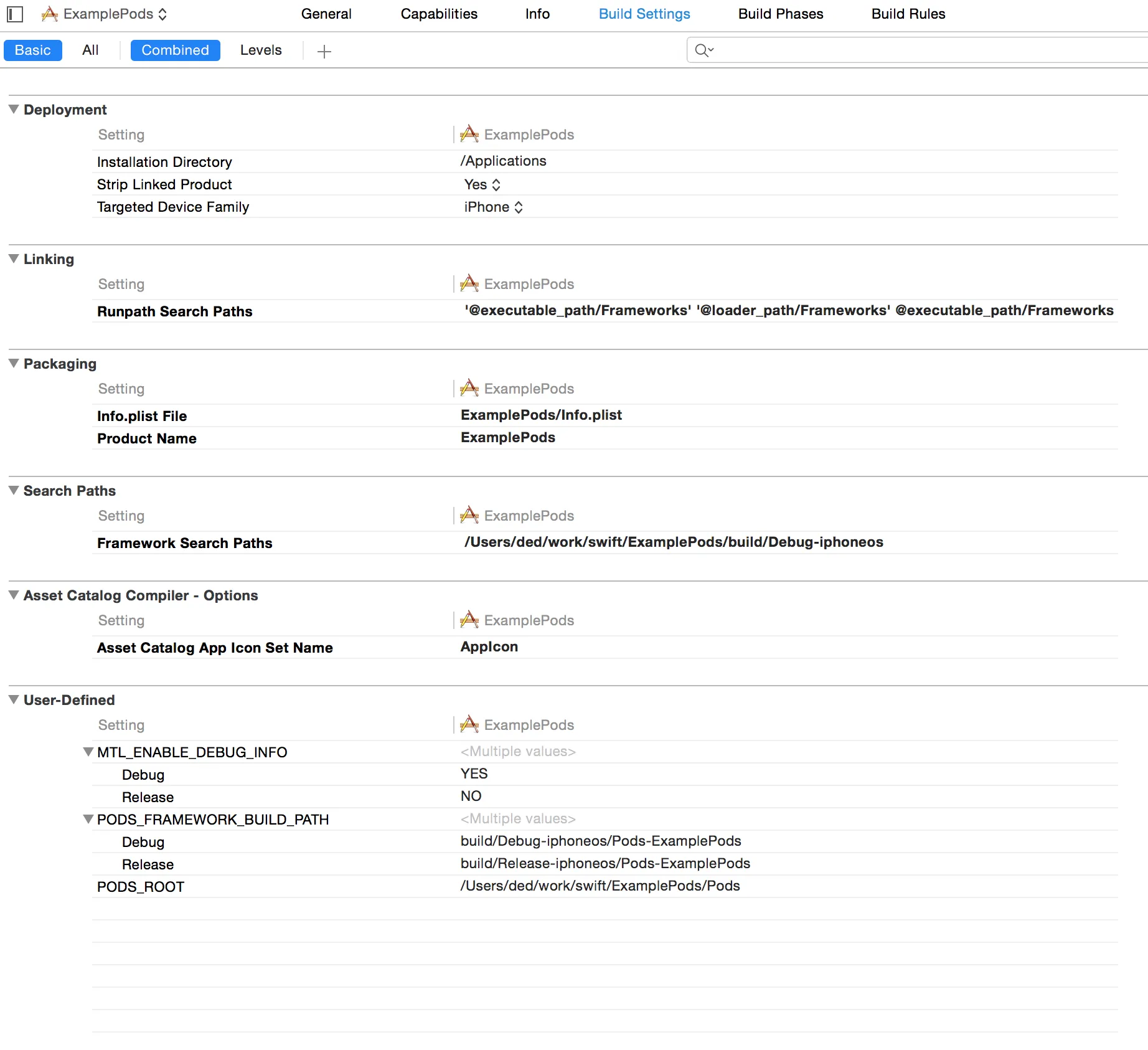The width and height of the screenshot is (1148, 1050).
Task: Open the Build Phases tab
Action: pyautogui.click(x=781, y=14)
